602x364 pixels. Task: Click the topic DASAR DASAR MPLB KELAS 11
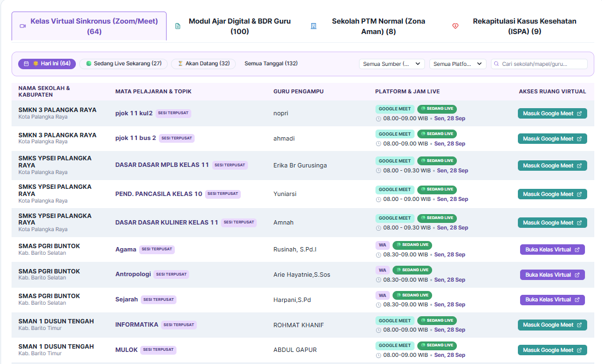(x=162, y=165)
